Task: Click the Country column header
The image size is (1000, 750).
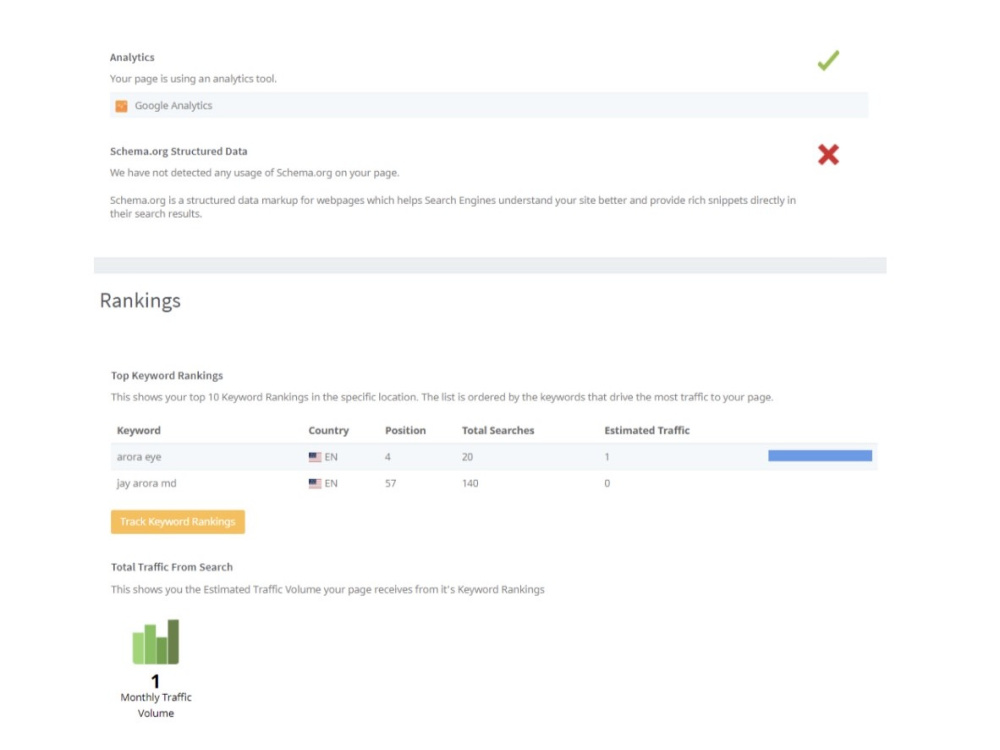Action: click(x=328, y=430)
